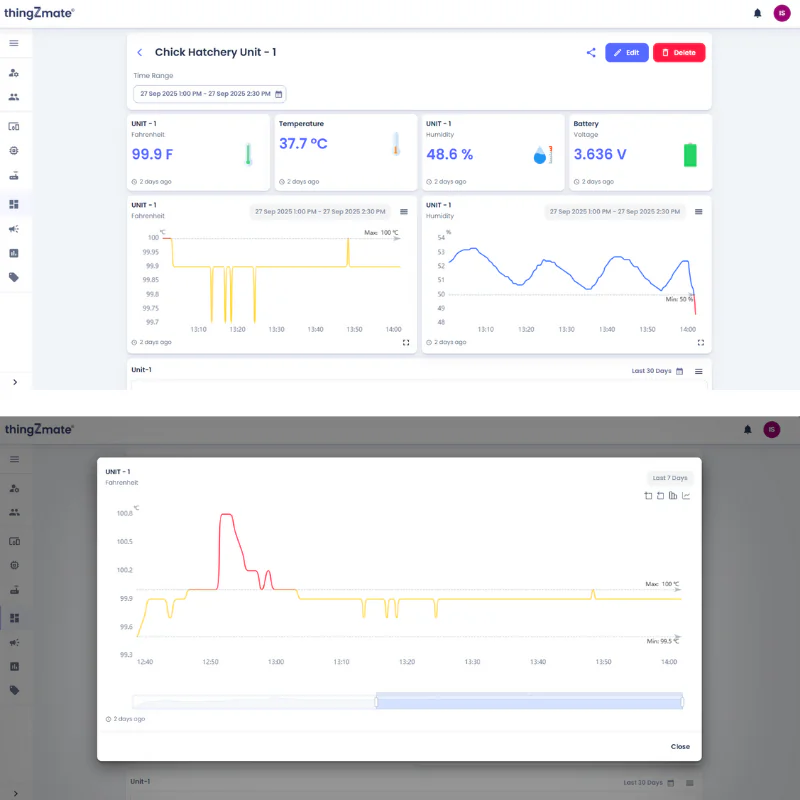Viewport: 800px width, 800px height.
Task: Switch the popup chart to bar chart view
Action: [673, 496]
